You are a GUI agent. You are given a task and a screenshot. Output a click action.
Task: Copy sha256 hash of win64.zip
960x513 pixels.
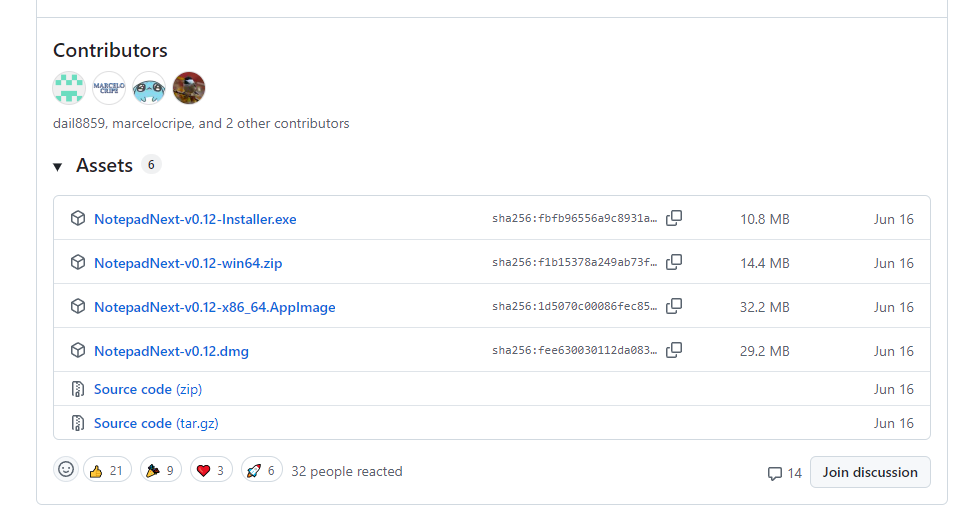(x=674, y=263)
